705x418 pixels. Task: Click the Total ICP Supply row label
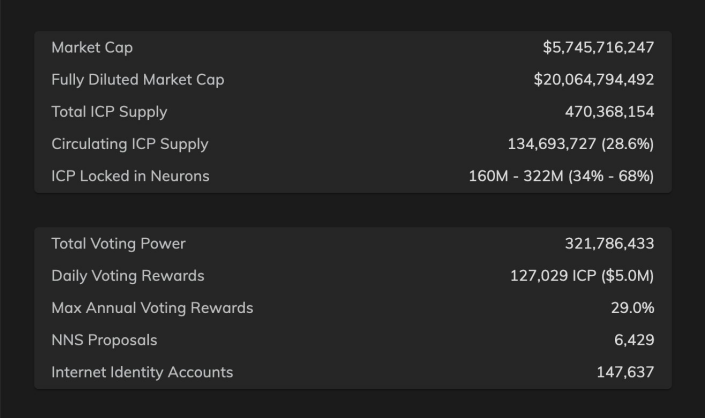109,112
